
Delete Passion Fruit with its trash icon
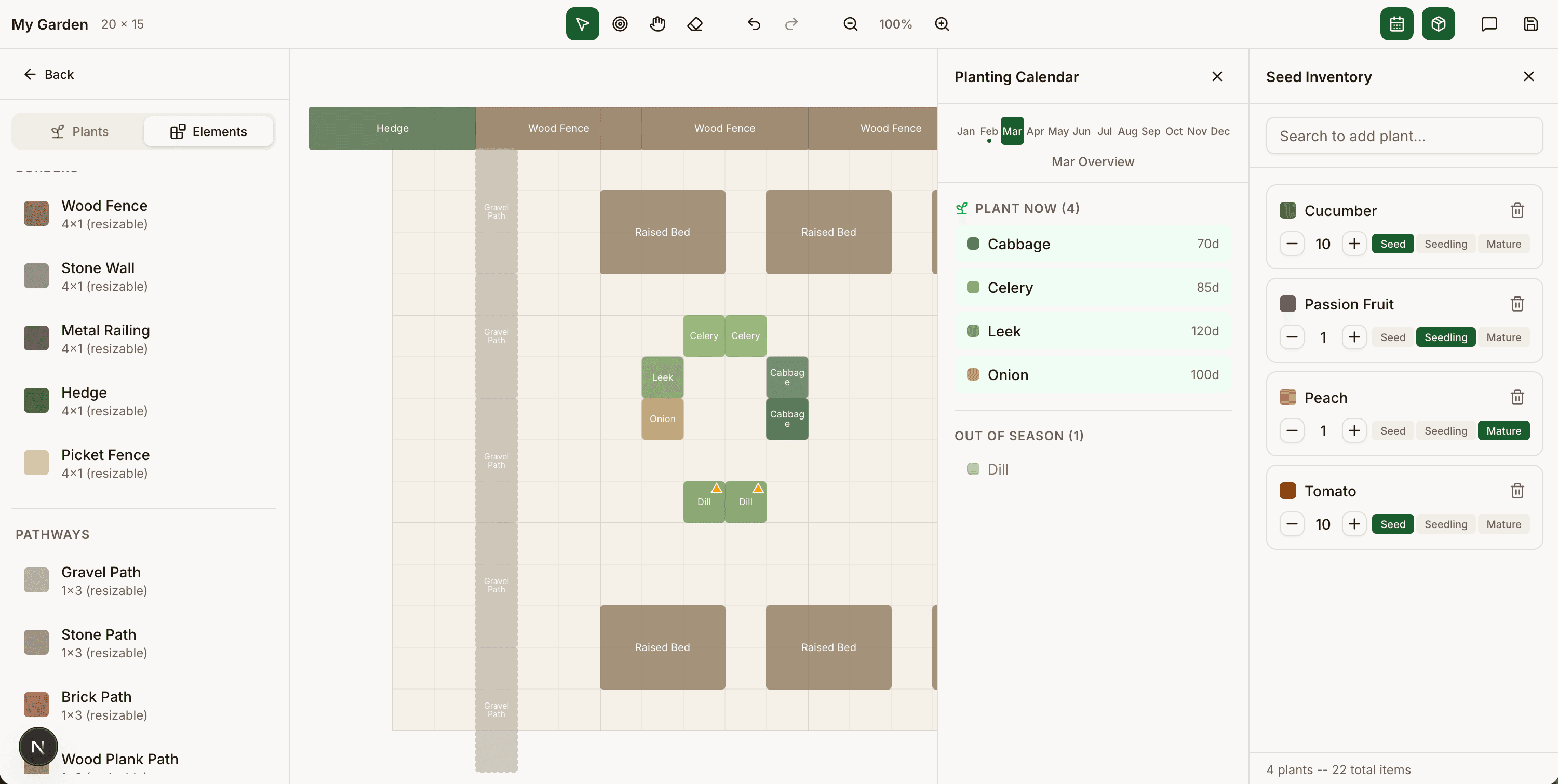coord(1517,303)
